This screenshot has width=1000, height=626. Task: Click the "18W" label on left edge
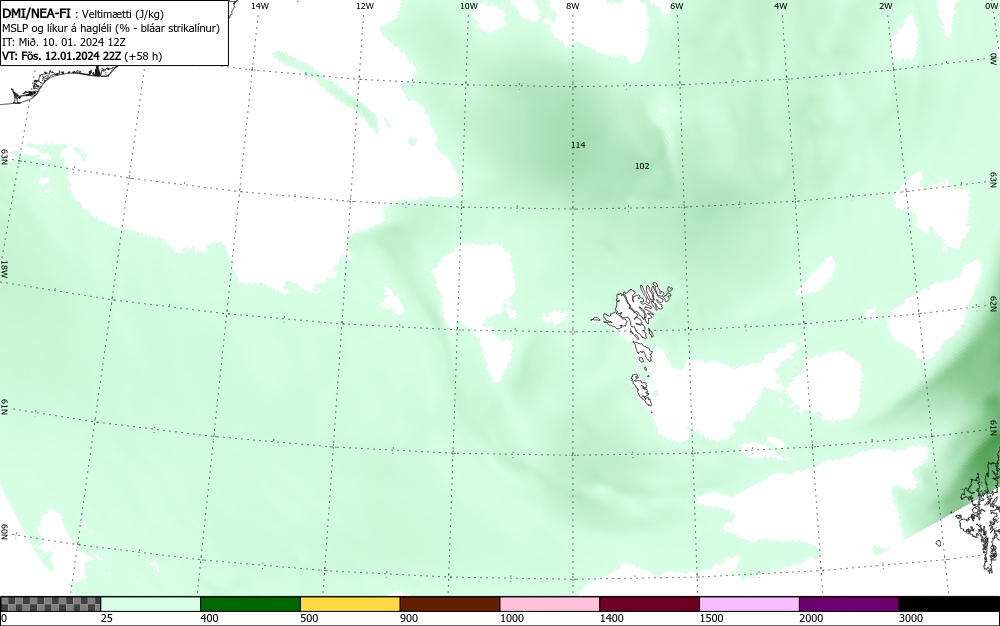pyautogui.click(x=4, y=268)
